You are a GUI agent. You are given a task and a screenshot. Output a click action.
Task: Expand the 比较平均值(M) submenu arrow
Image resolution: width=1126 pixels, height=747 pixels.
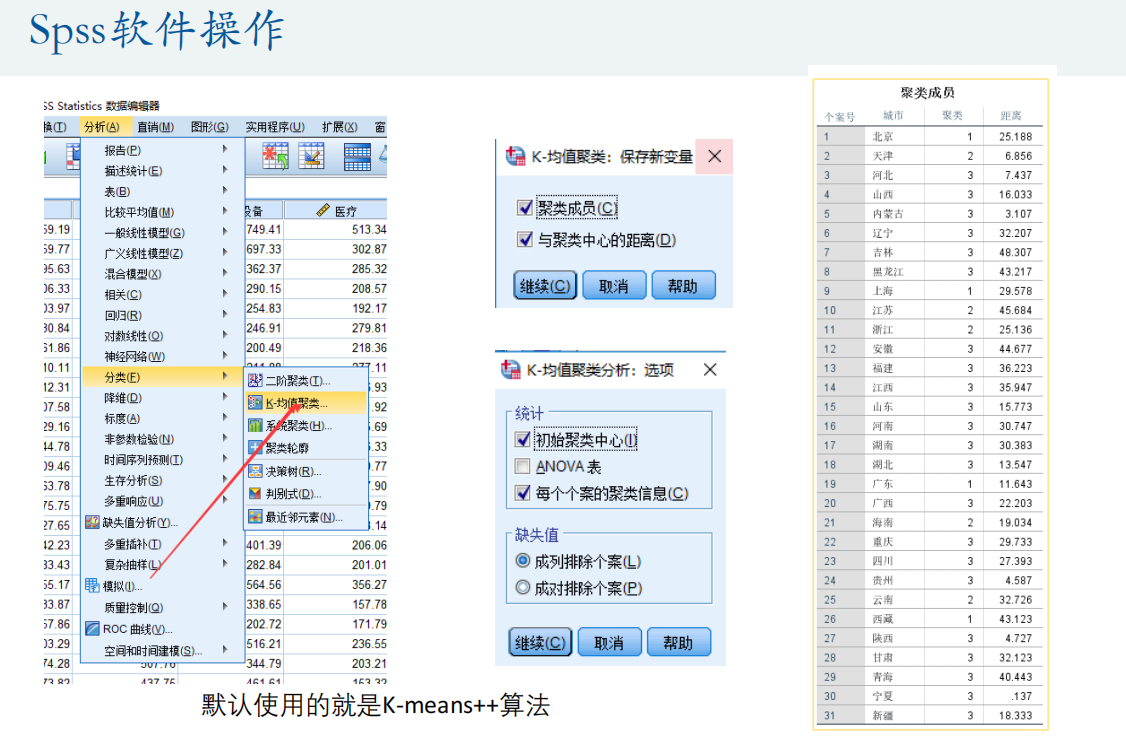click(225, 211)
